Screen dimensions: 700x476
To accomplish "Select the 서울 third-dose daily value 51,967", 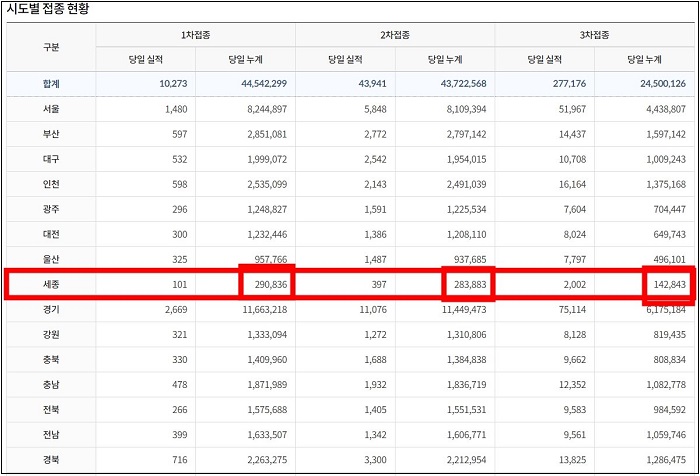I will (x=572, y=109).
